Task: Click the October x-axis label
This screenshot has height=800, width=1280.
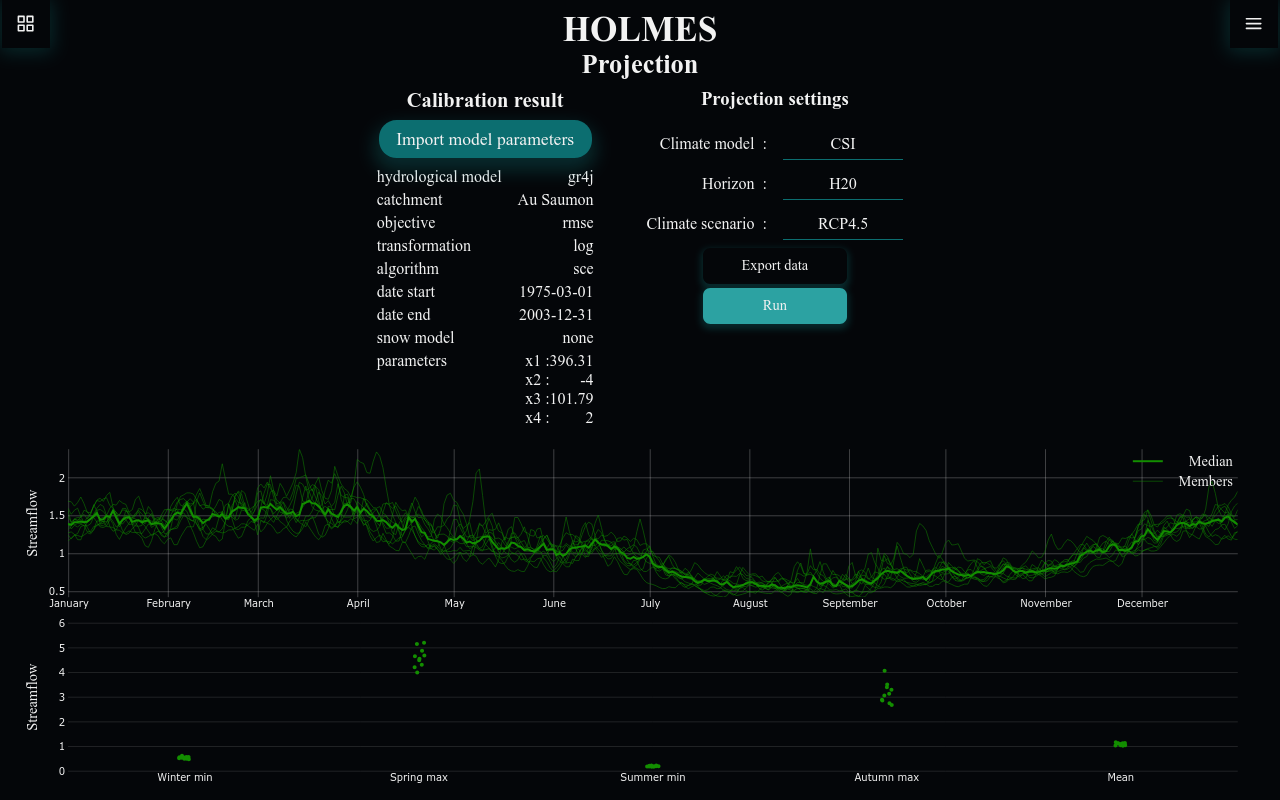Action: (946, 603)
